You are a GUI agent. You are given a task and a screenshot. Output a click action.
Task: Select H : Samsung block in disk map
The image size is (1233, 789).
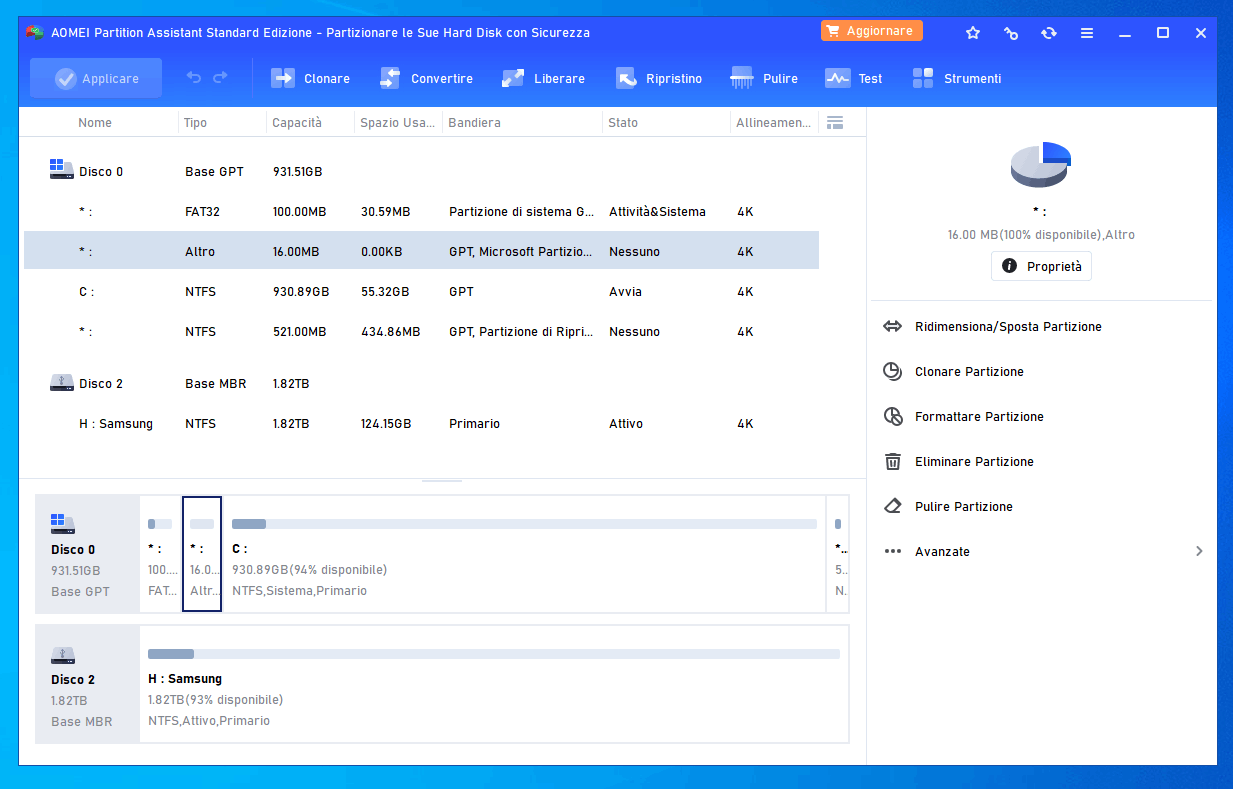point(494,684)
